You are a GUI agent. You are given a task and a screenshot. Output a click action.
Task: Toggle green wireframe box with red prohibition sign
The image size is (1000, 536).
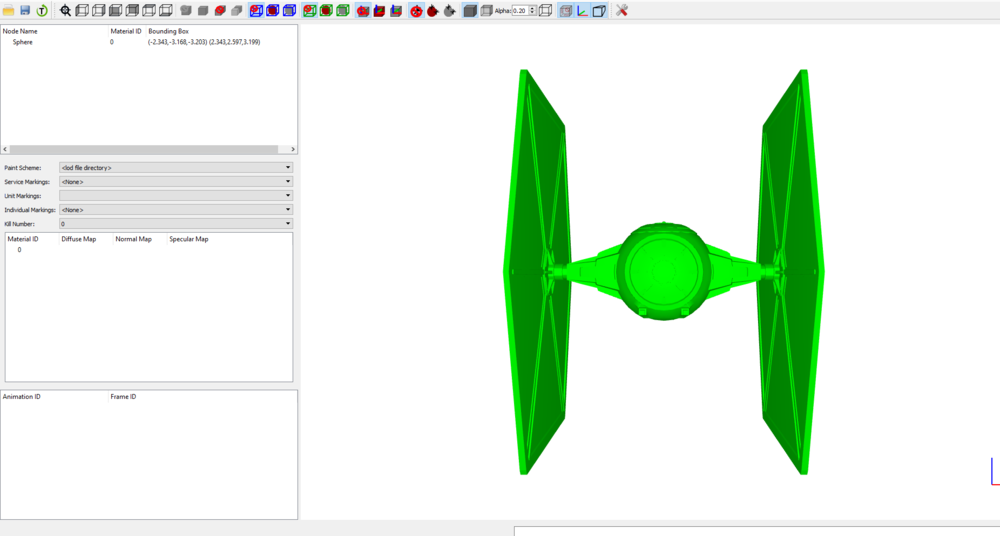(309, 10)
